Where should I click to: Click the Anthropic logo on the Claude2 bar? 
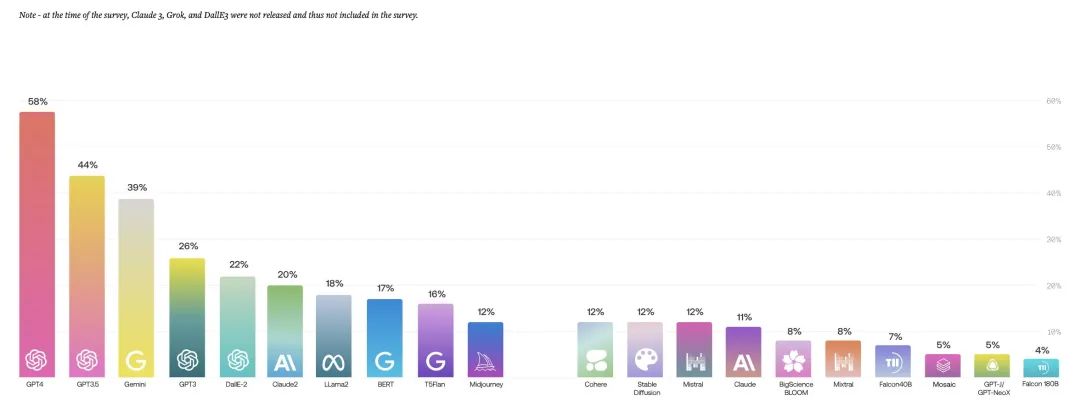pos(285,360)
